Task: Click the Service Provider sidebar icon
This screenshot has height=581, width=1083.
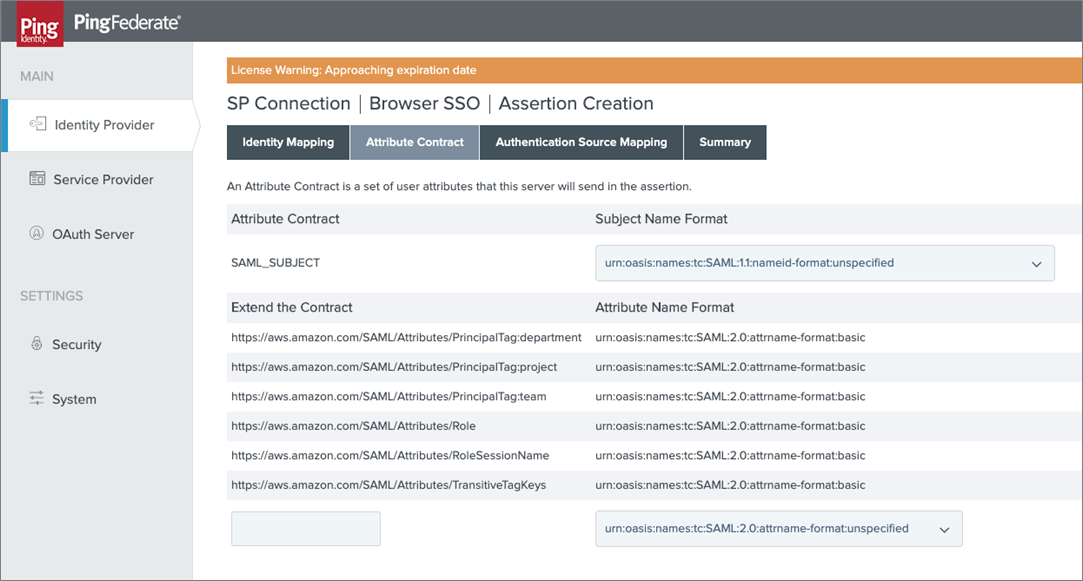Action: click(x=37, y=179)
